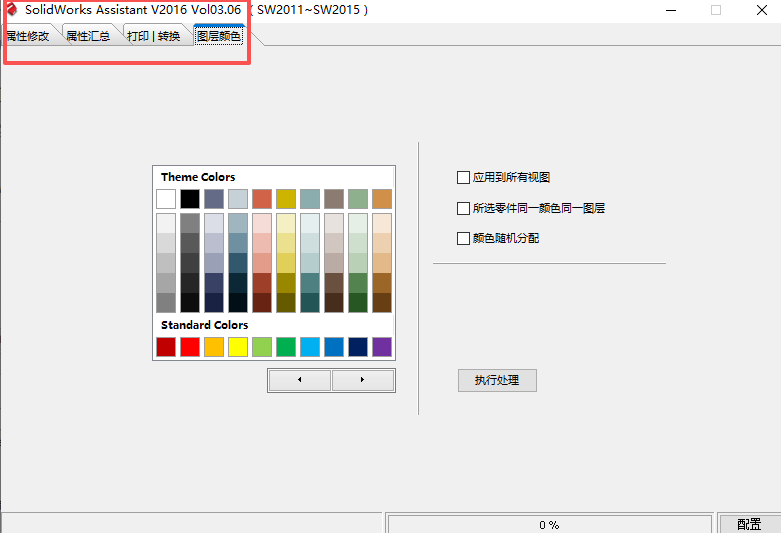Select the 打印 | 转换 tab
The width and height of the screenshot is (781, 533).
(153, 36)
